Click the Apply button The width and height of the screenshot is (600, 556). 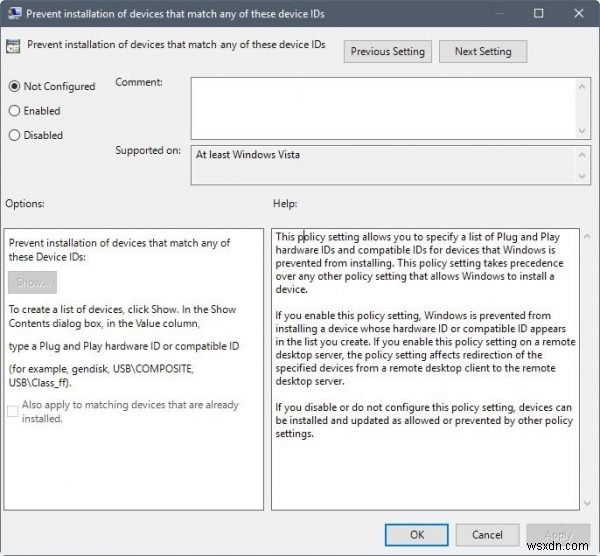(x=558, y=535)
